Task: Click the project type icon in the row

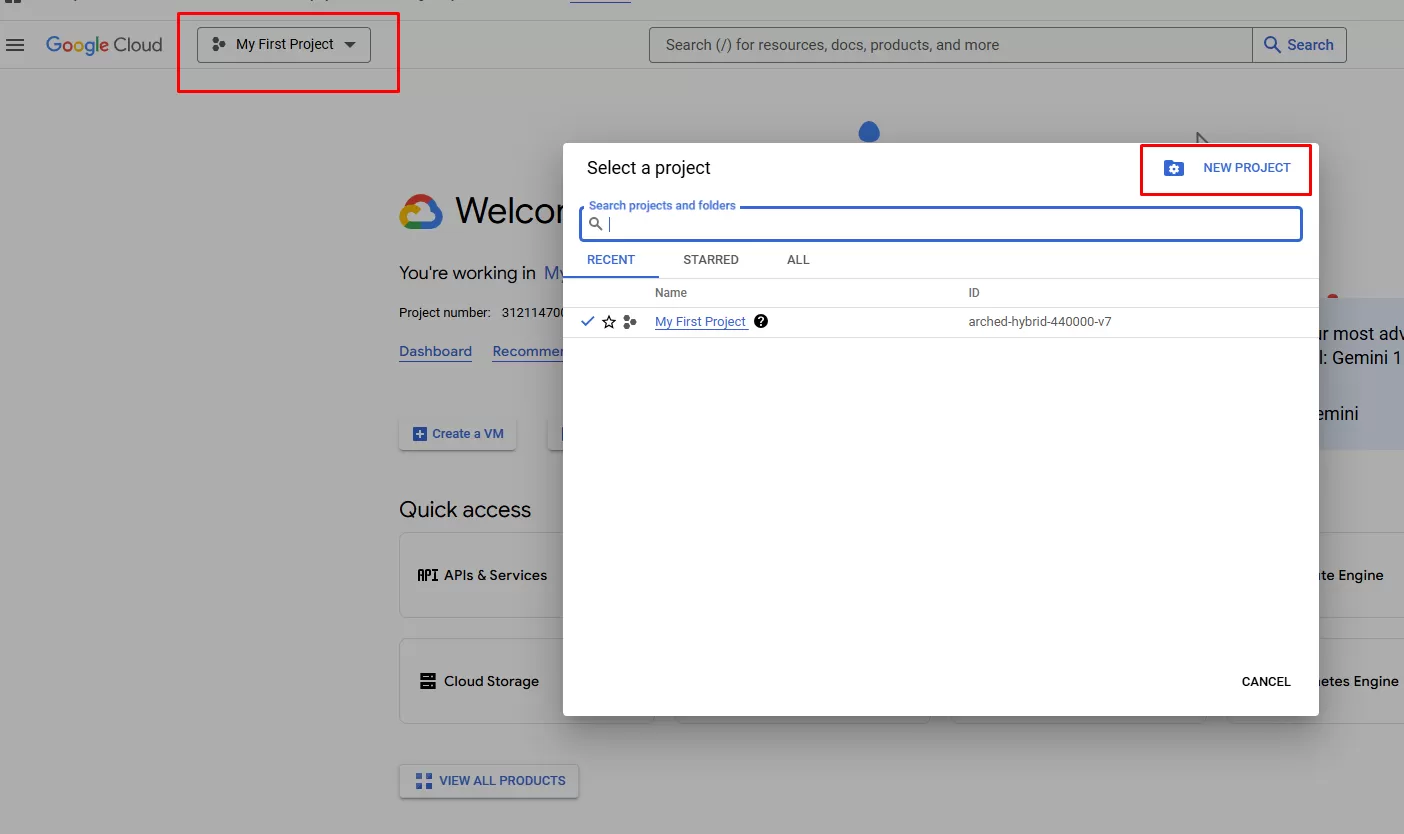Action: click(x=630, y=322)
